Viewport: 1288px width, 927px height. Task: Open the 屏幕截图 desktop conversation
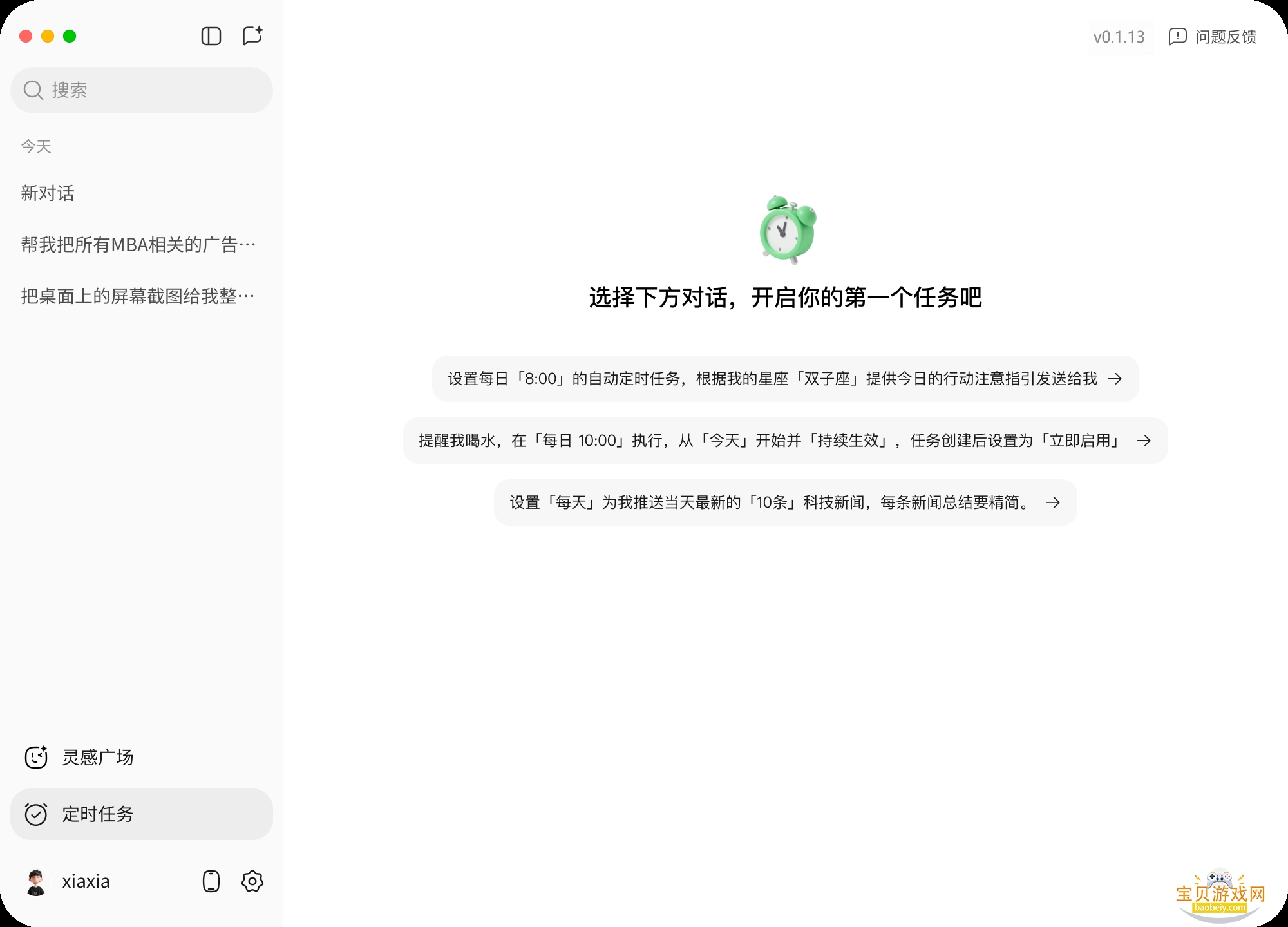138,296
